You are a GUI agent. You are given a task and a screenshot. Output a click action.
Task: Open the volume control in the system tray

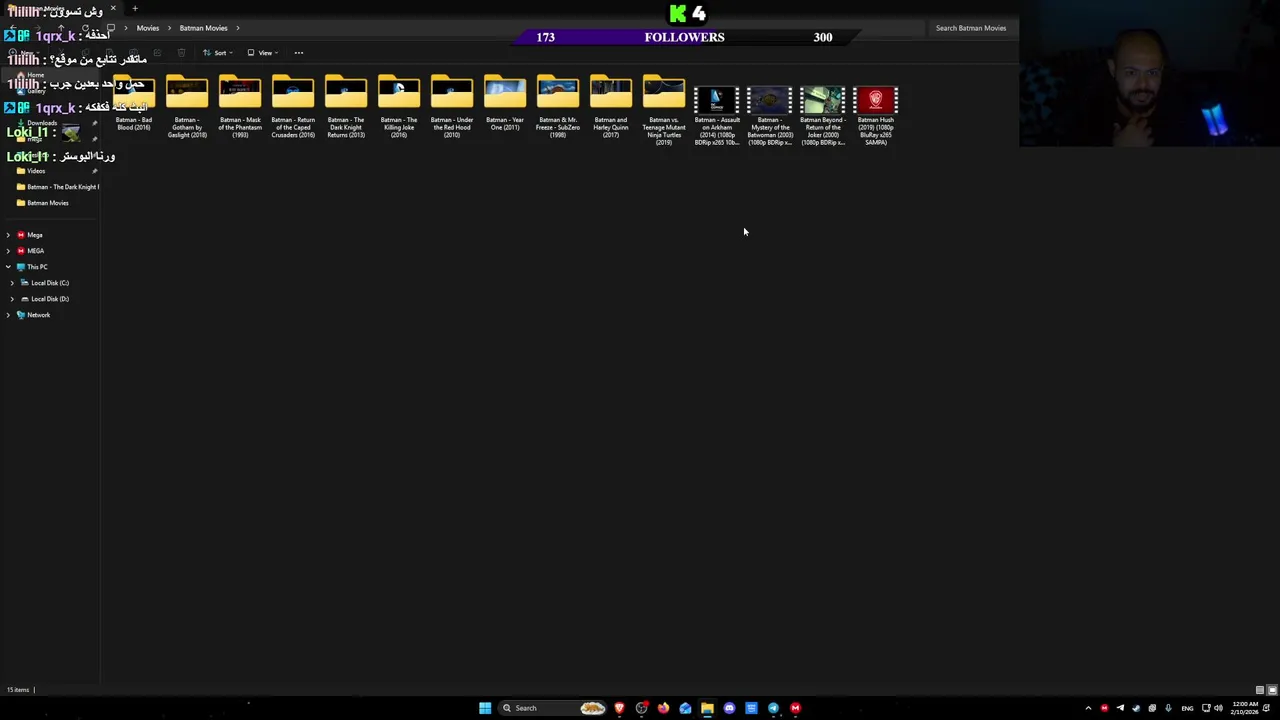coord(1218,708)
